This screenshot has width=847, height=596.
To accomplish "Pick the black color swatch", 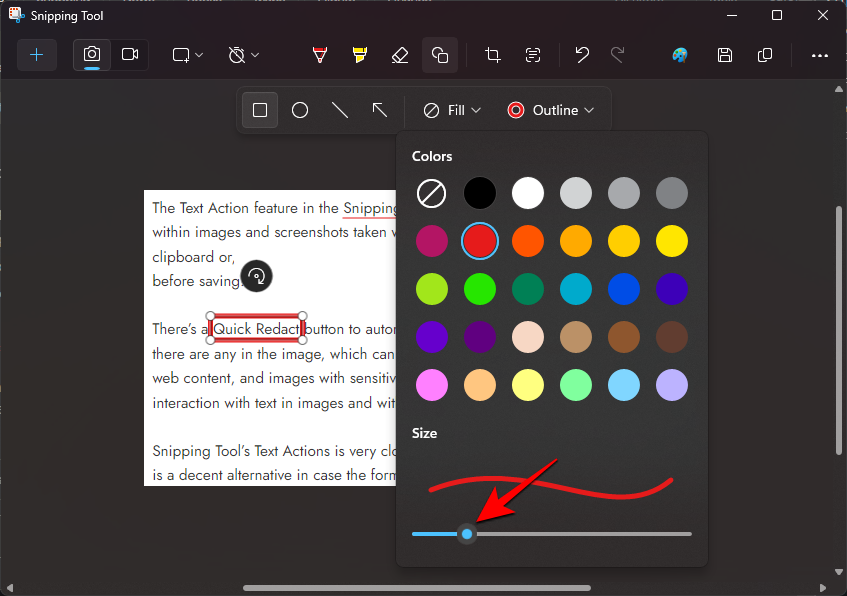I will click(x=480, y=193).
